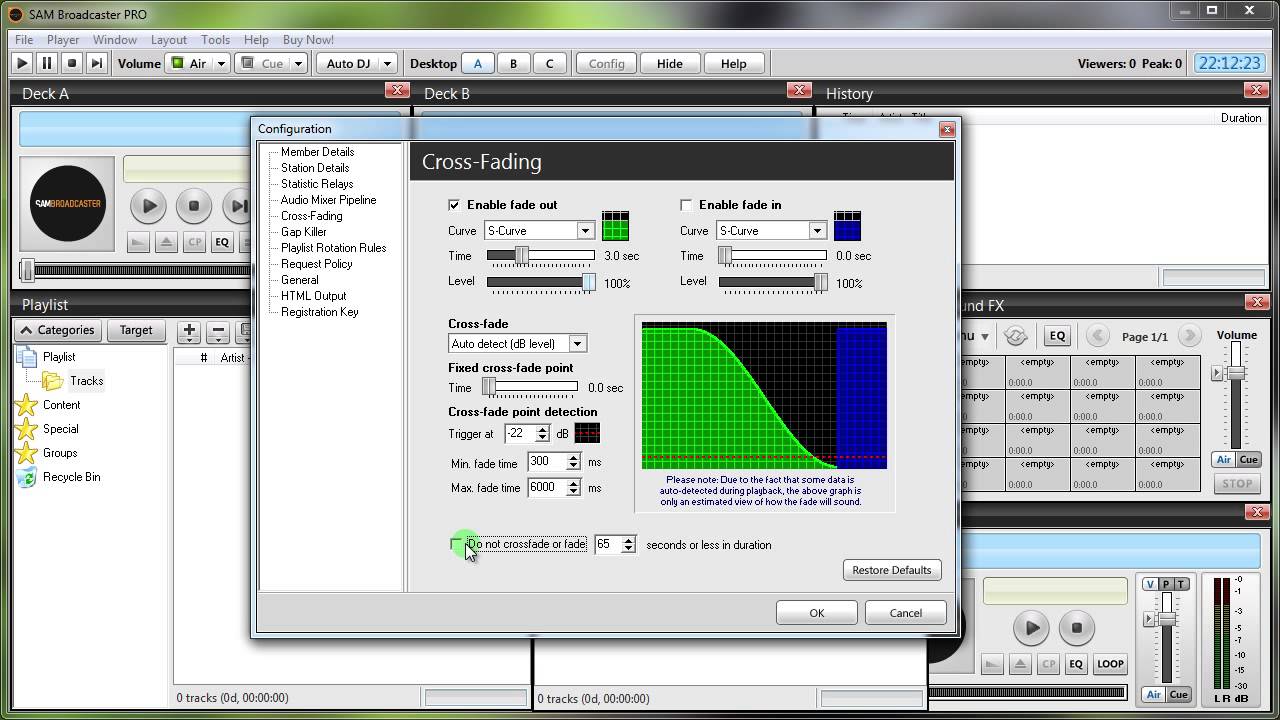Disable the Enable fade out checkbox
Viewport: 1280px width, 720px height.
coord(455,205)
